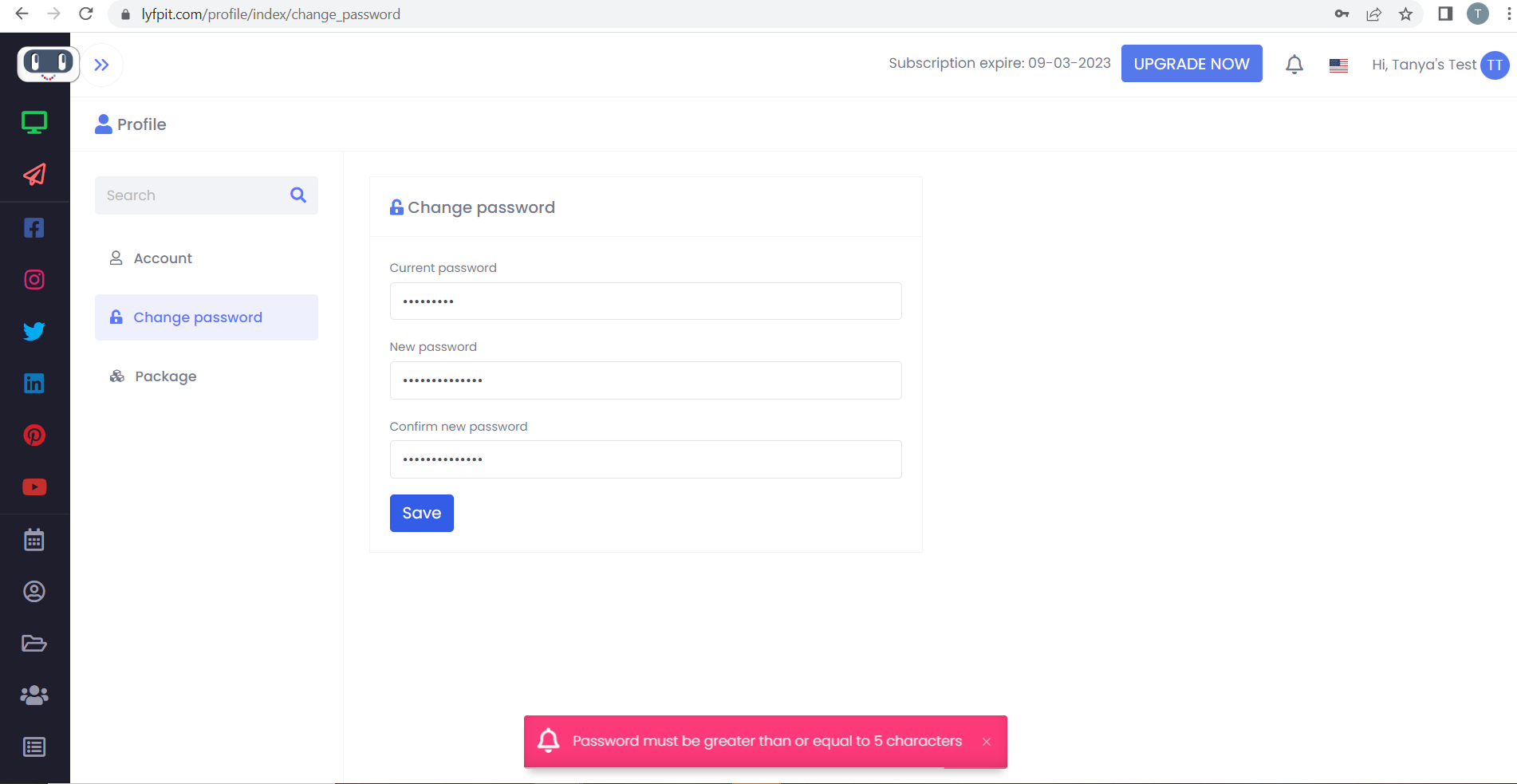The width and height of the screenshot is (1517, 784).
Task: Click the password error notification message
Action: [767, 741]
